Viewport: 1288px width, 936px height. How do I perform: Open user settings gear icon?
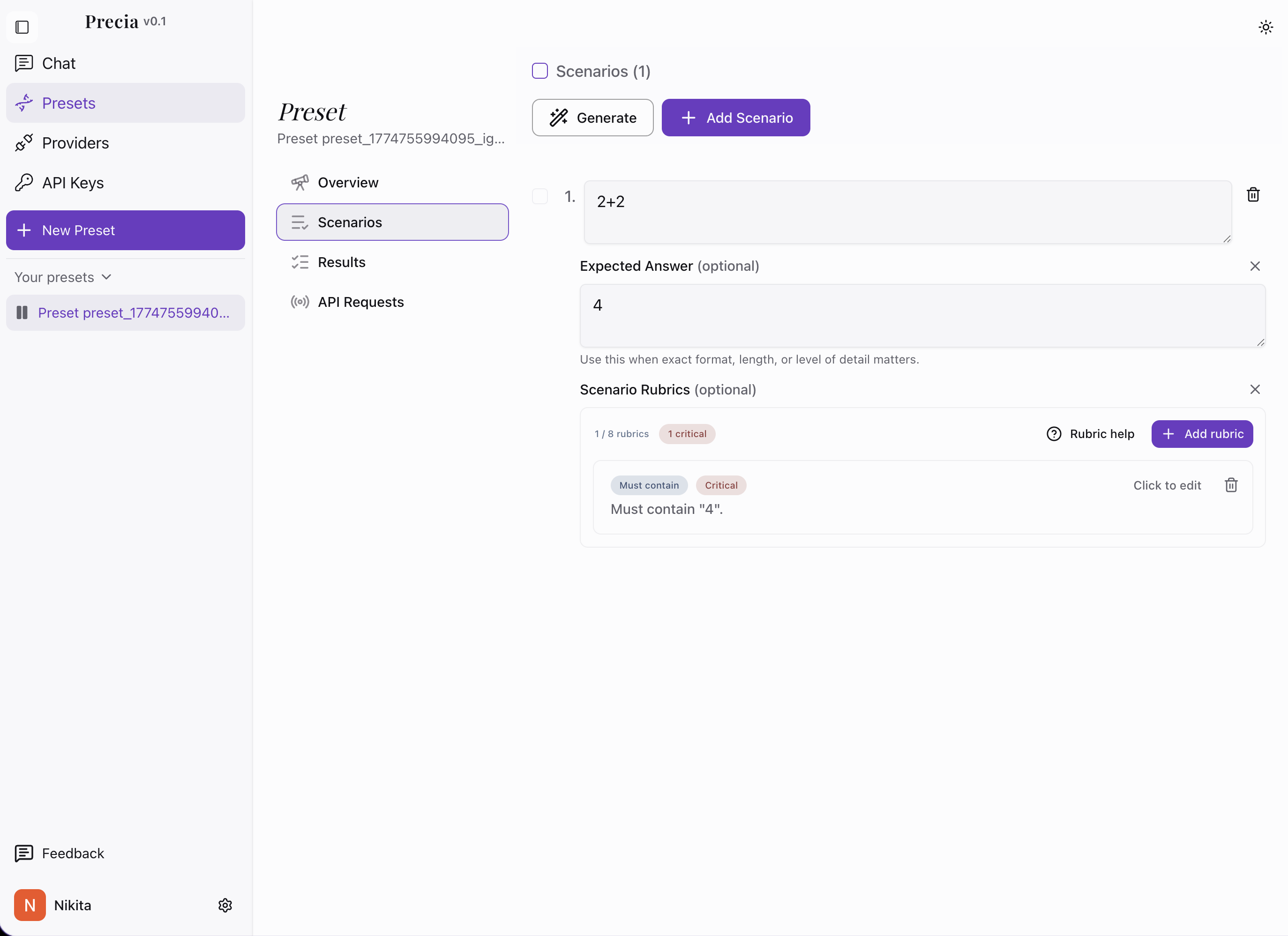click(225, 905)
